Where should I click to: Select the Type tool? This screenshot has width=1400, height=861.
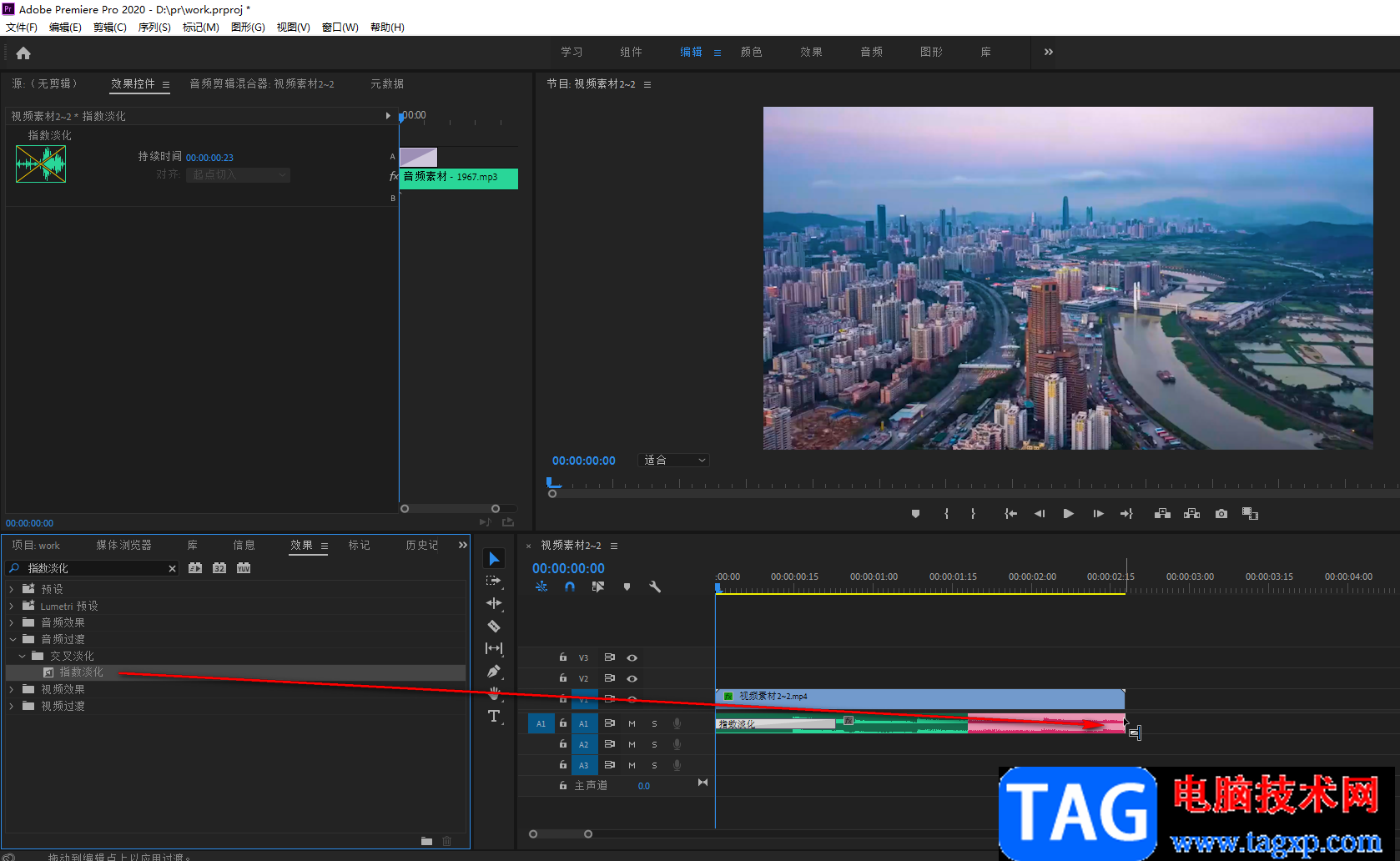(494, 716)
